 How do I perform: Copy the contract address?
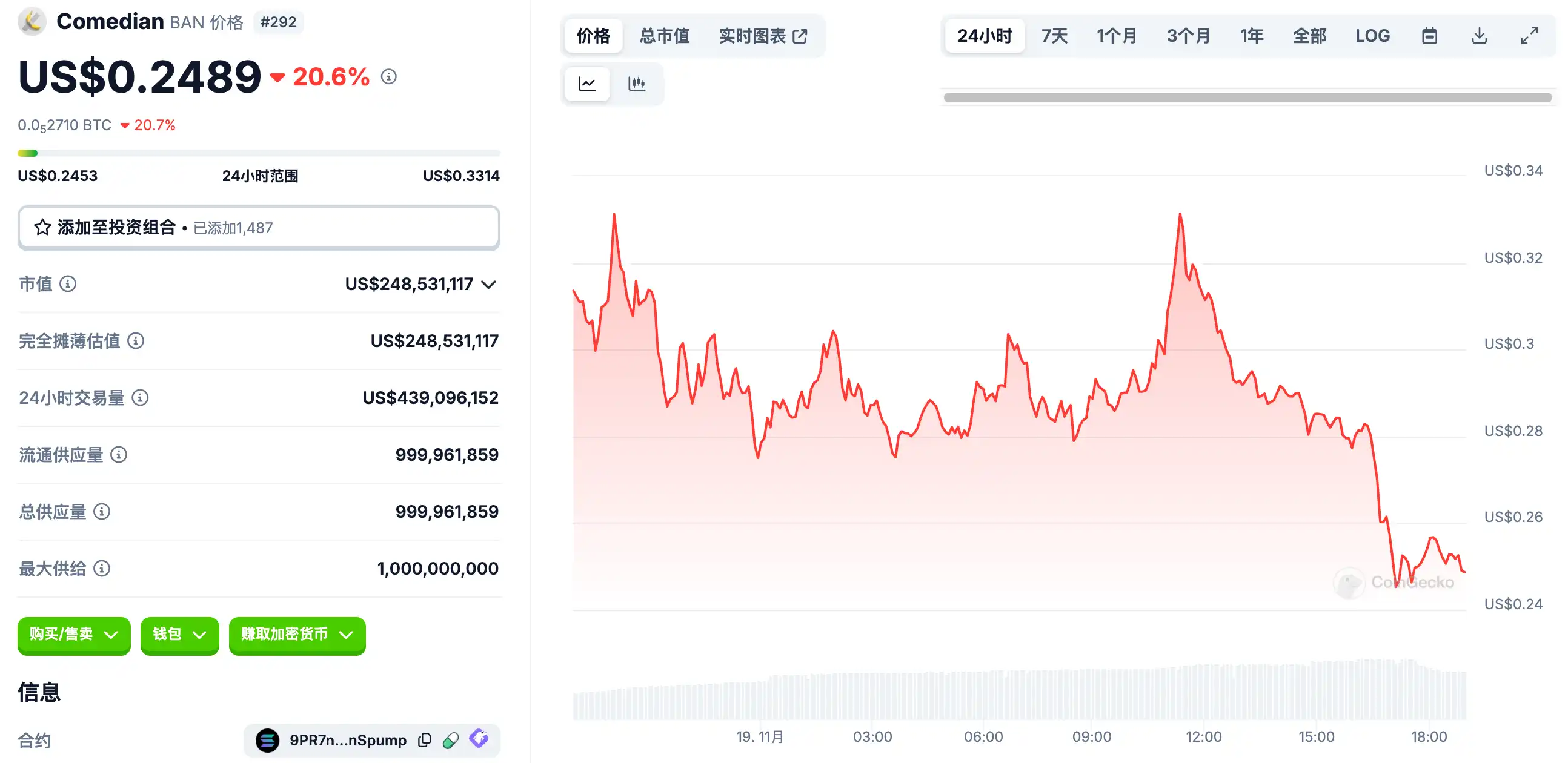pos(425,740)
